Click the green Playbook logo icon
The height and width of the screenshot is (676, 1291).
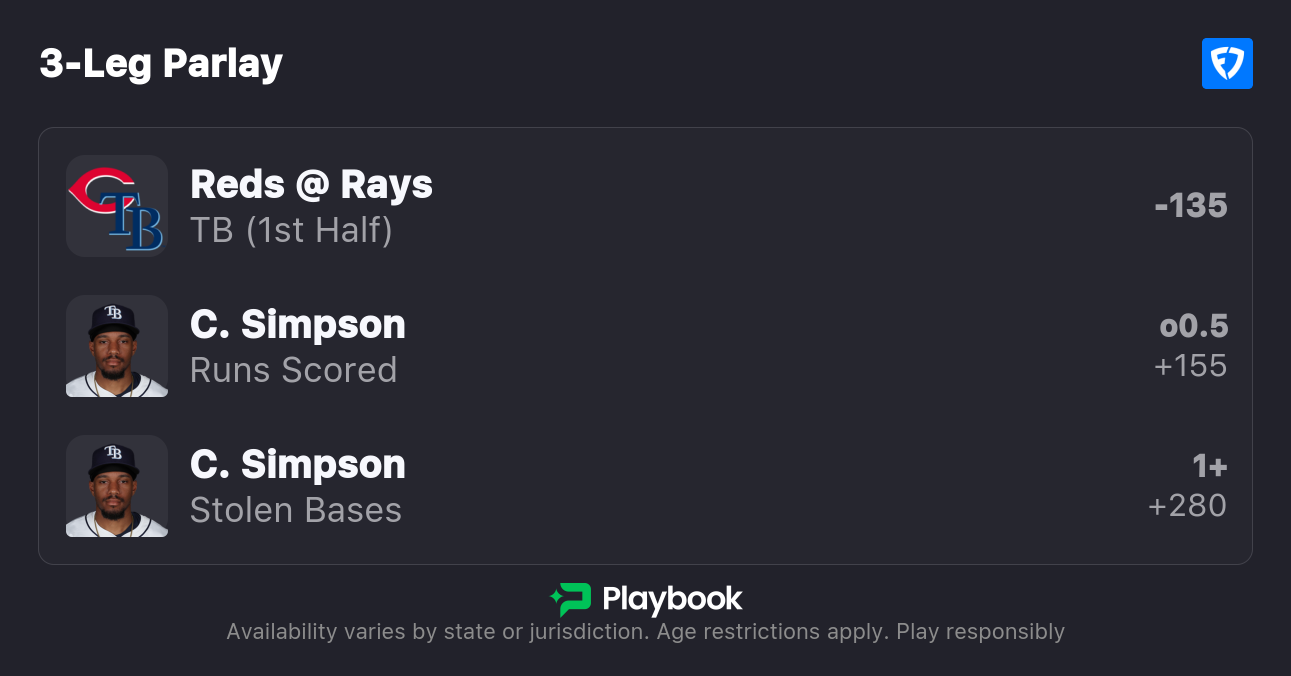click(571, 599)
